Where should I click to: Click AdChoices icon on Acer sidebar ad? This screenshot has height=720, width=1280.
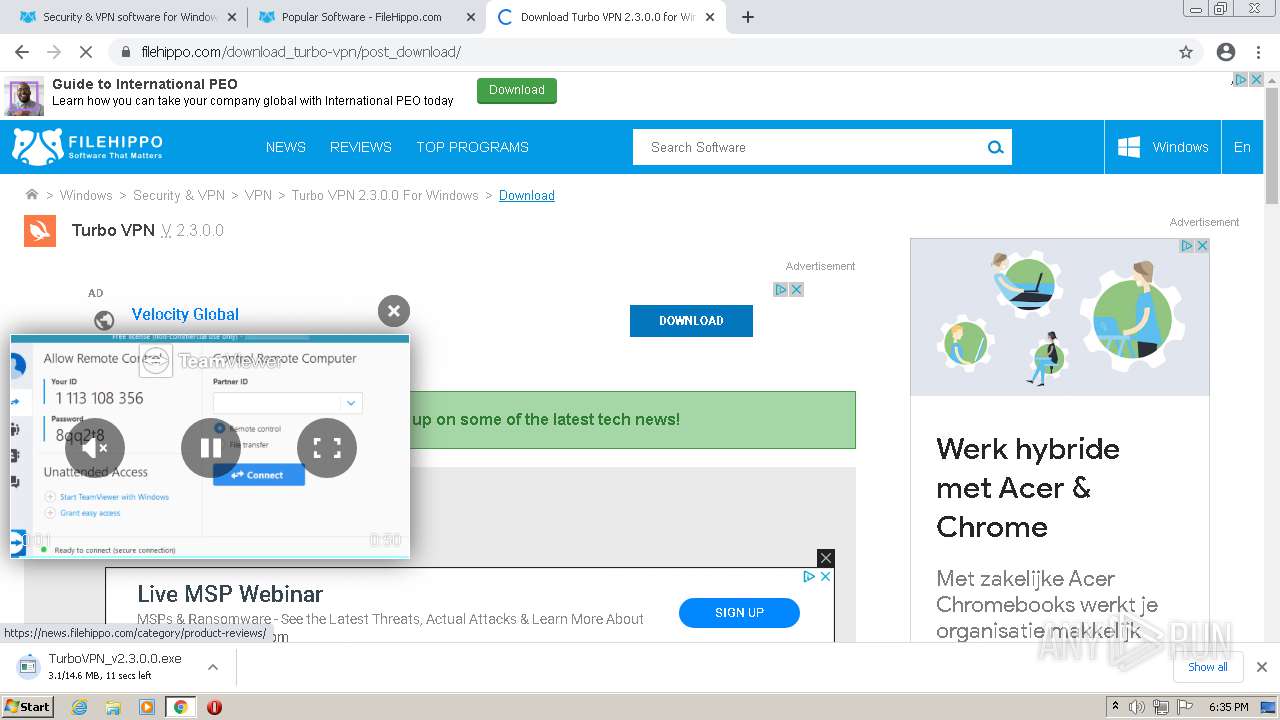[x=1187, y=245]
